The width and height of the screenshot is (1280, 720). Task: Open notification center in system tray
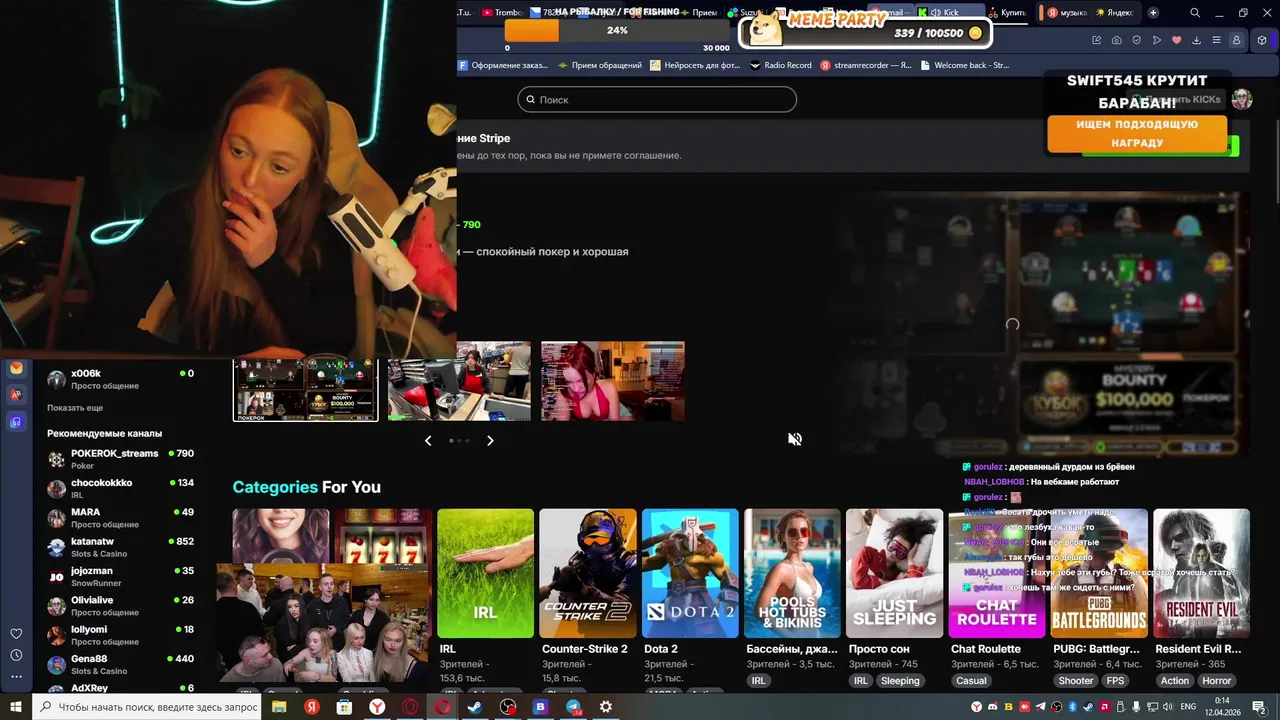click(1259, 707)
